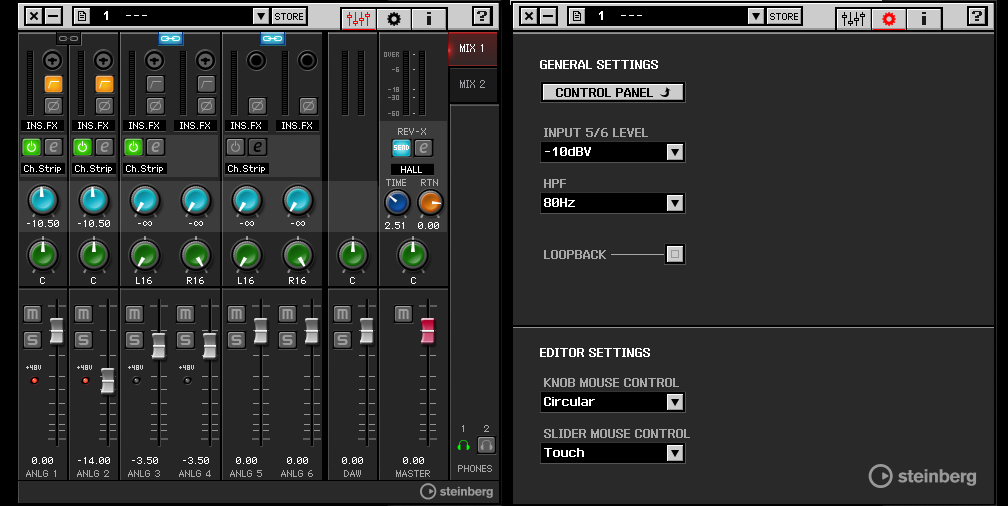Click ANLG 2 fader handle
The image size is (1008, 506).
(x=107, y=381)
